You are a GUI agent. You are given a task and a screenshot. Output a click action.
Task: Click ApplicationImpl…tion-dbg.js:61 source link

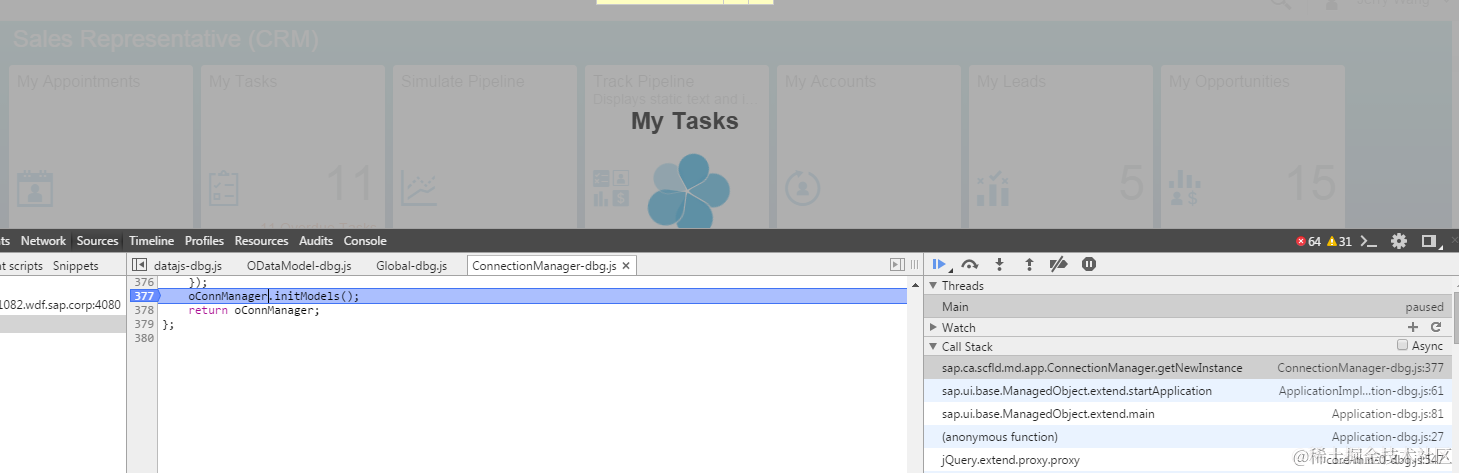[1361, 391]
